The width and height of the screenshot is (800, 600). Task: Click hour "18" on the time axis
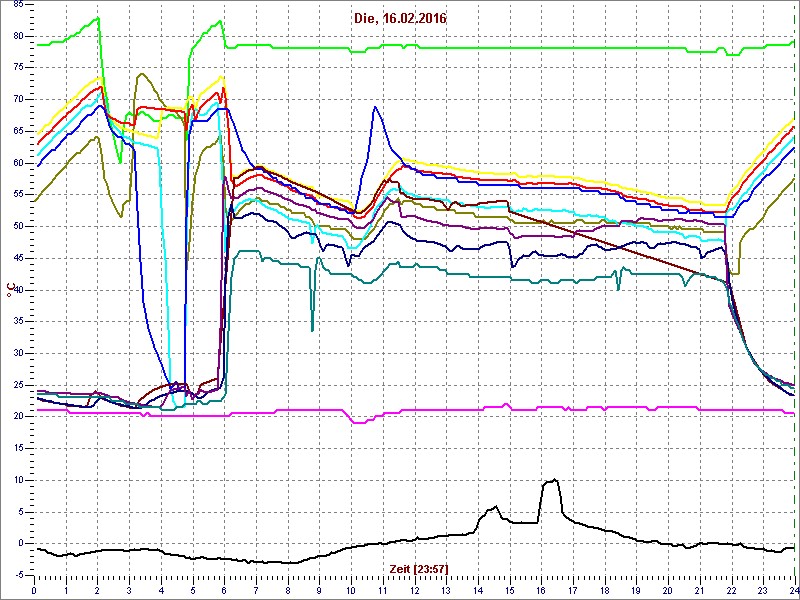pyautogui.click(x=605, y=591)
